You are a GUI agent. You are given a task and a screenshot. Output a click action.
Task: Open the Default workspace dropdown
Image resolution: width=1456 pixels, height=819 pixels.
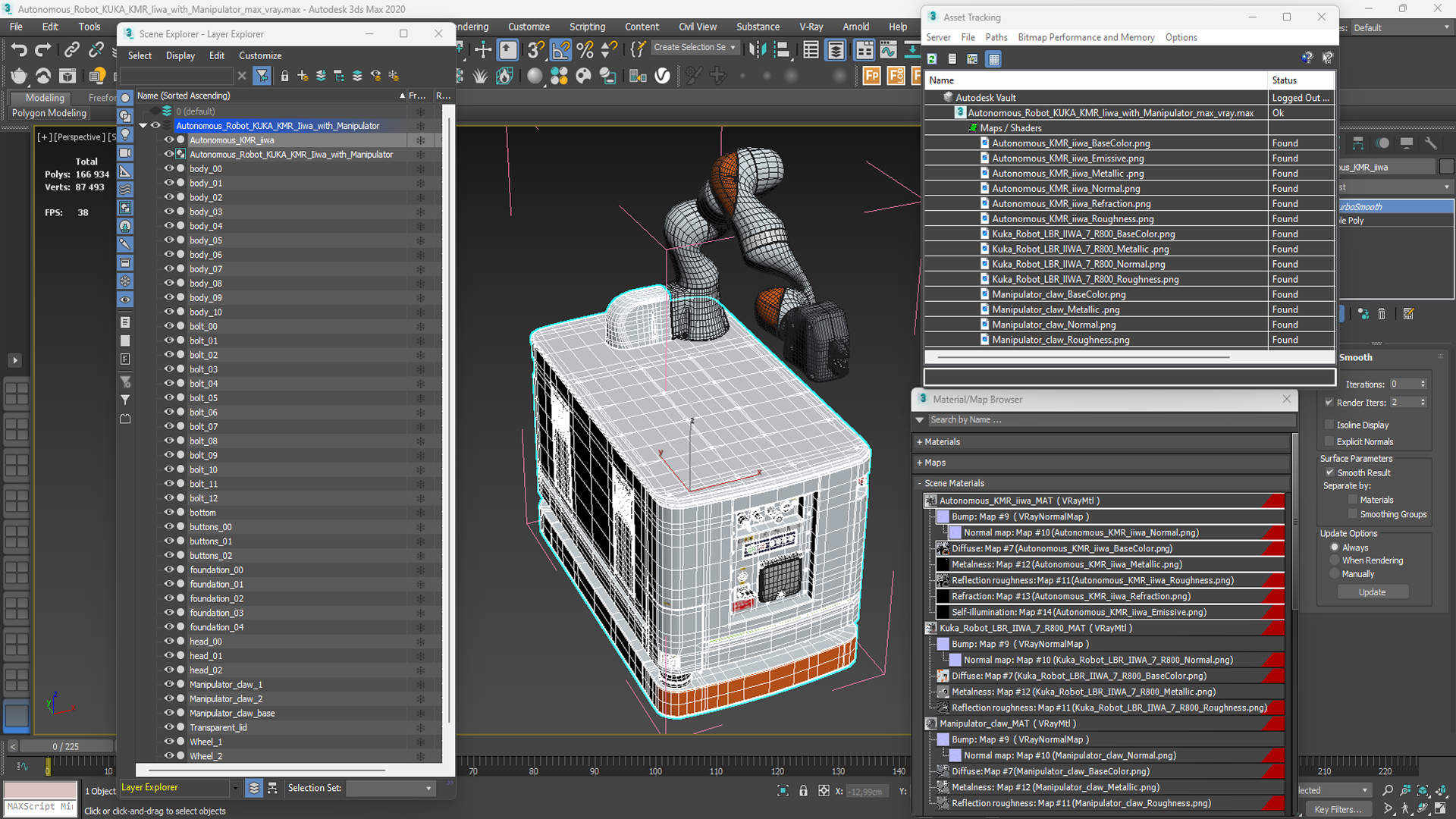point(1402,28)
